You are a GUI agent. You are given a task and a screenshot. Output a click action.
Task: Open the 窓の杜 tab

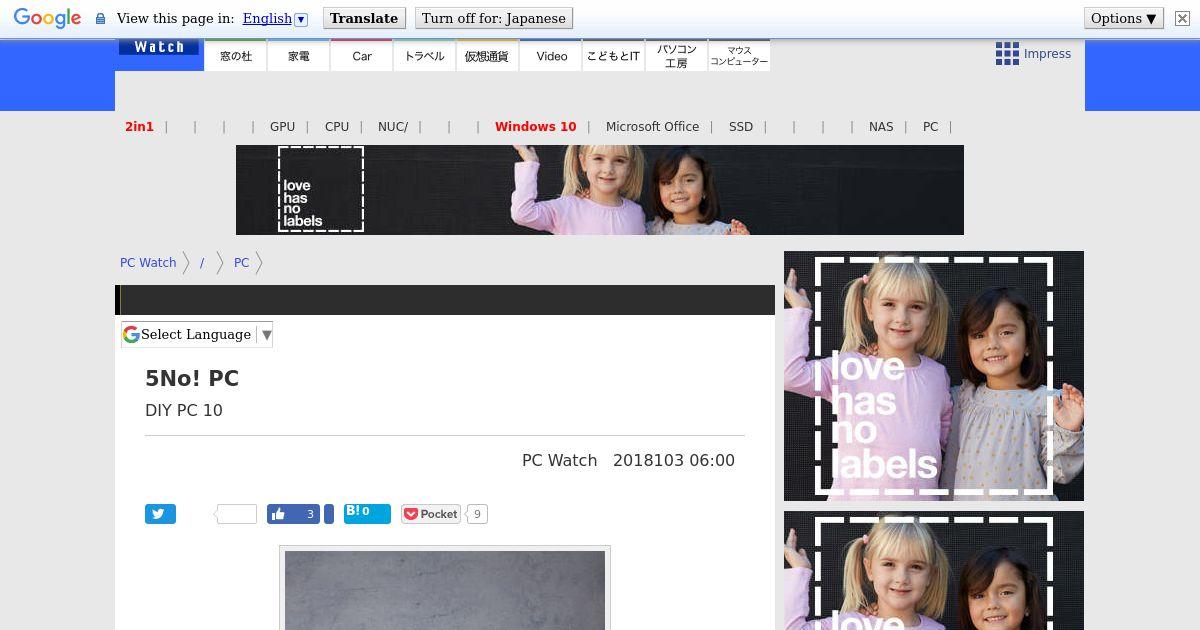point(236,56)
